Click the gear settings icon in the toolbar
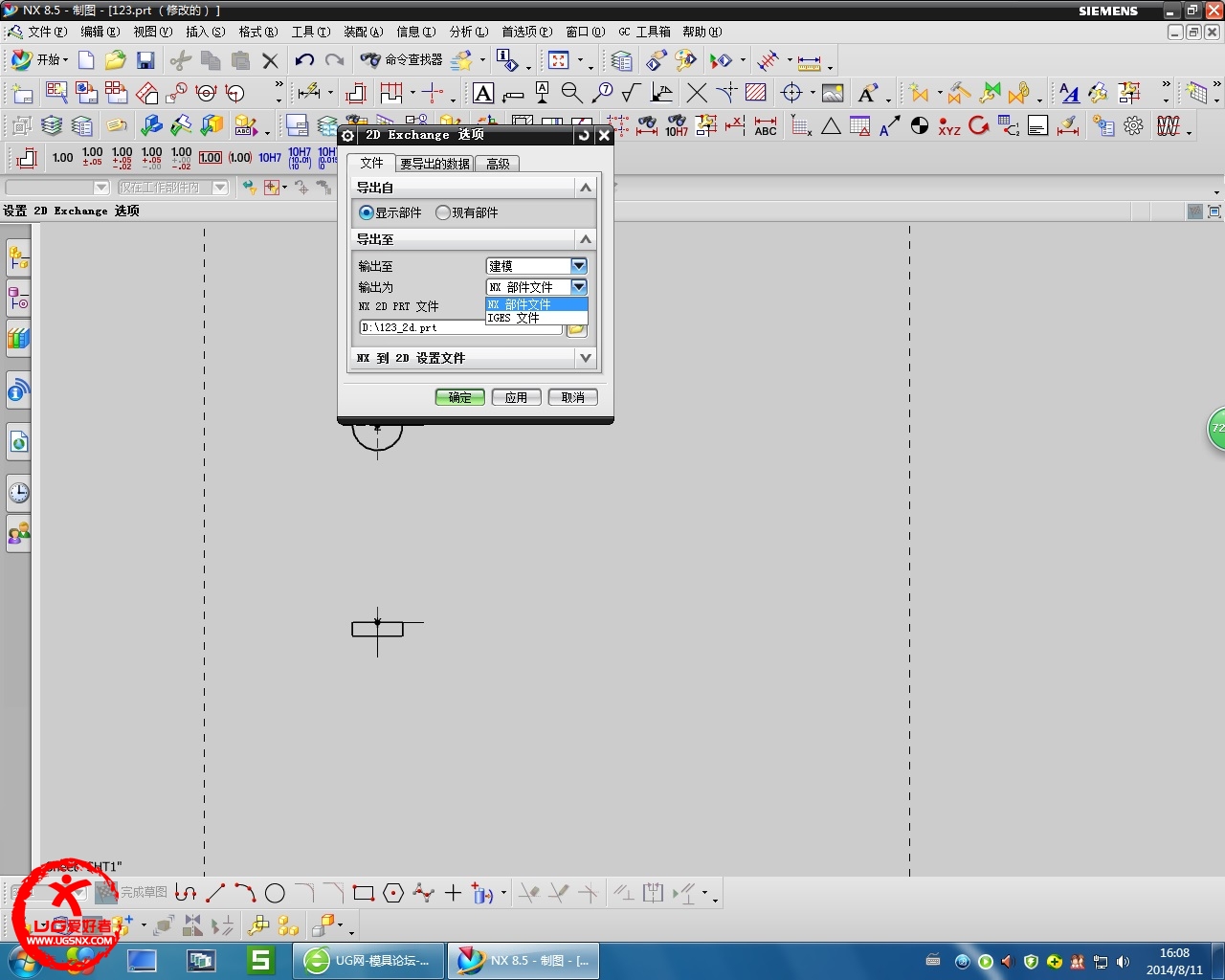Image resolution: width=1225 pixels, height=980 pixels. click(x=1133, y=125)
